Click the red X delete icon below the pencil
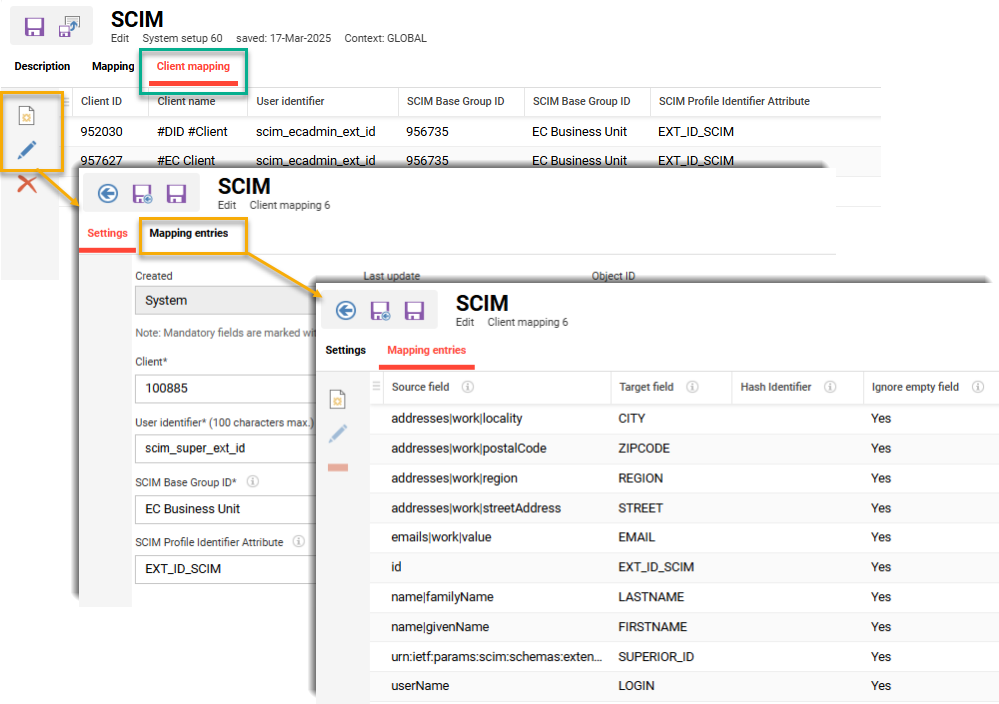The image size is (999, 704). pos(28,184)
